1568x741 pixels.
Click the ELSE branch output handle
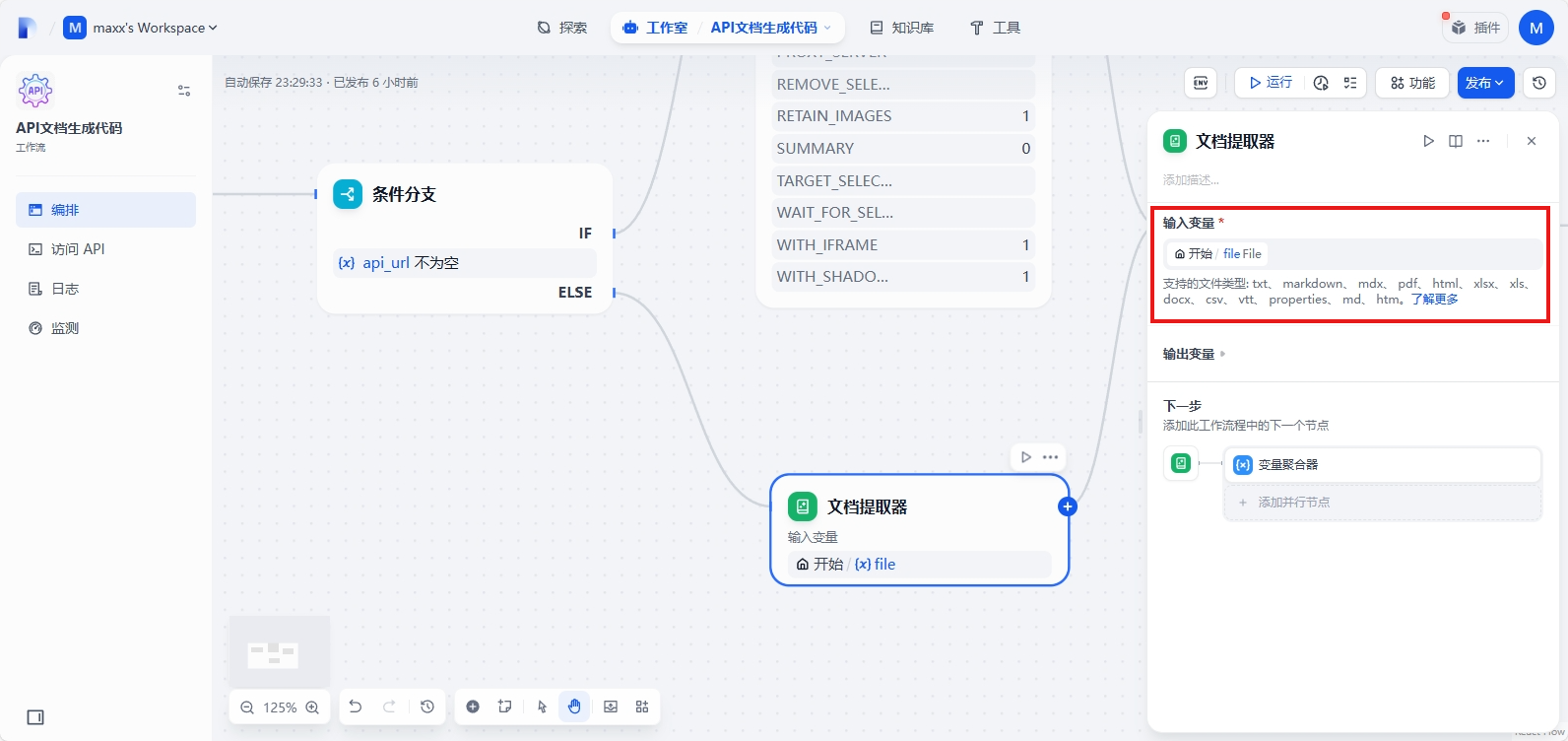(614, 293)
